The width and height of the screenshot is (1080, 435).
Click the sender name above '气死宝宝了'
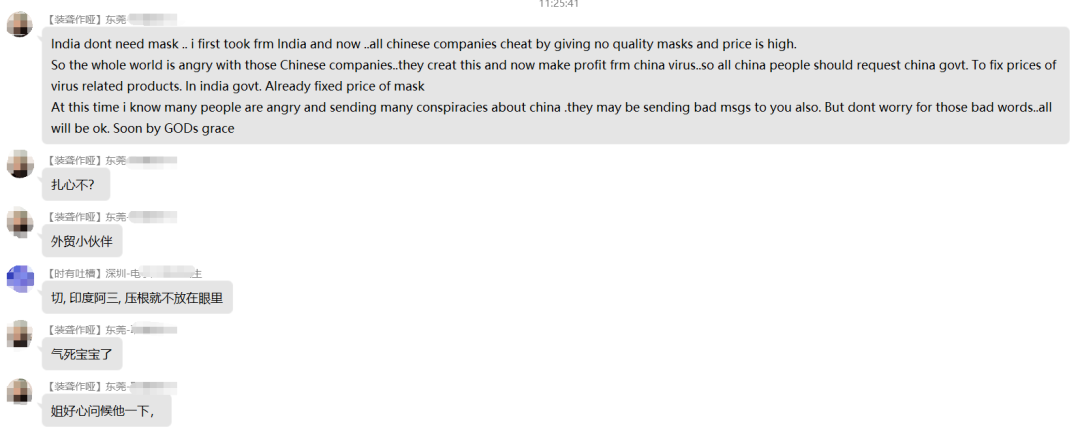[112, 329]
